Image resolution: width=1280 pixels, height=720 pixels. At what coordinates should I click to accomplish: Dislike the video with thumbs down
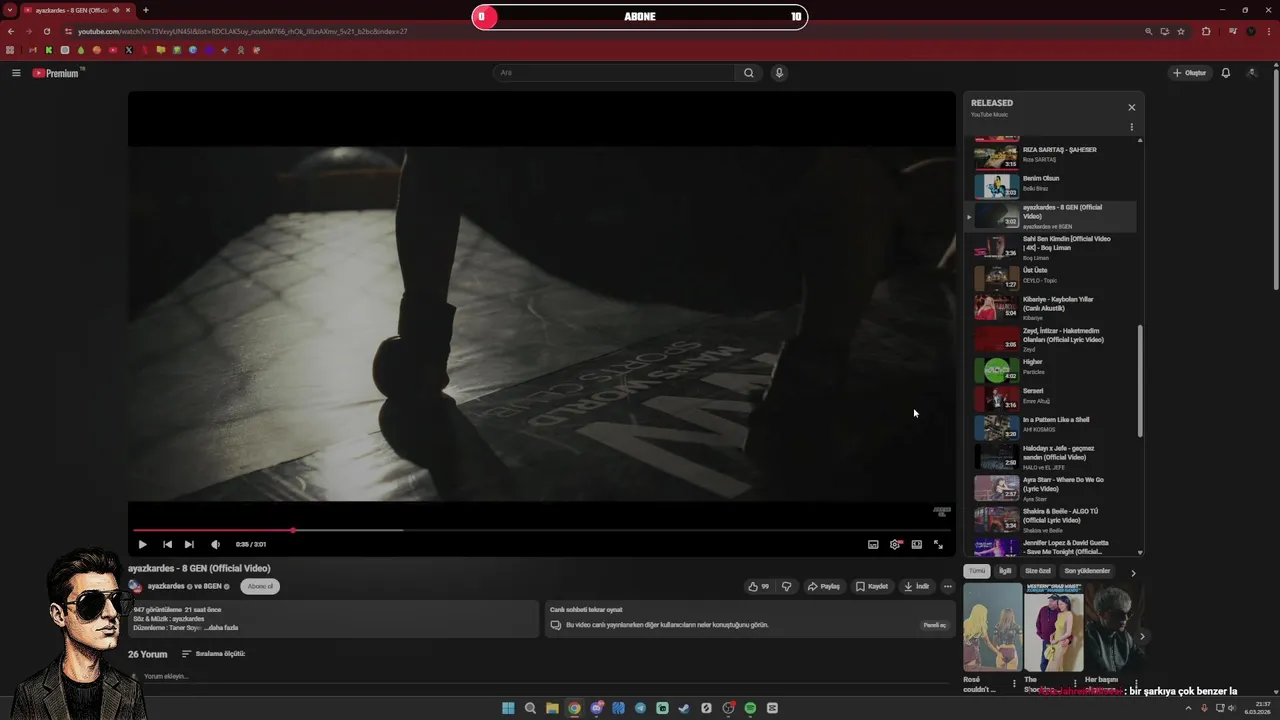click(787, 587)
